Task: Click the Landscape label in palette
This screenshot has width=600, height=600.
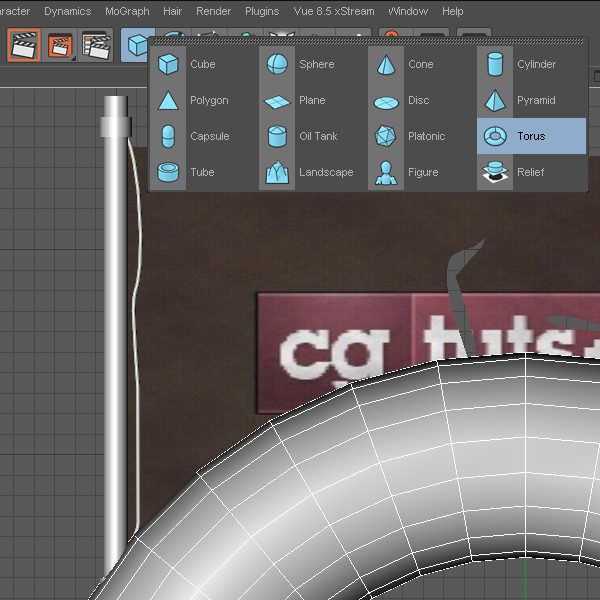Action: point(326,172)
